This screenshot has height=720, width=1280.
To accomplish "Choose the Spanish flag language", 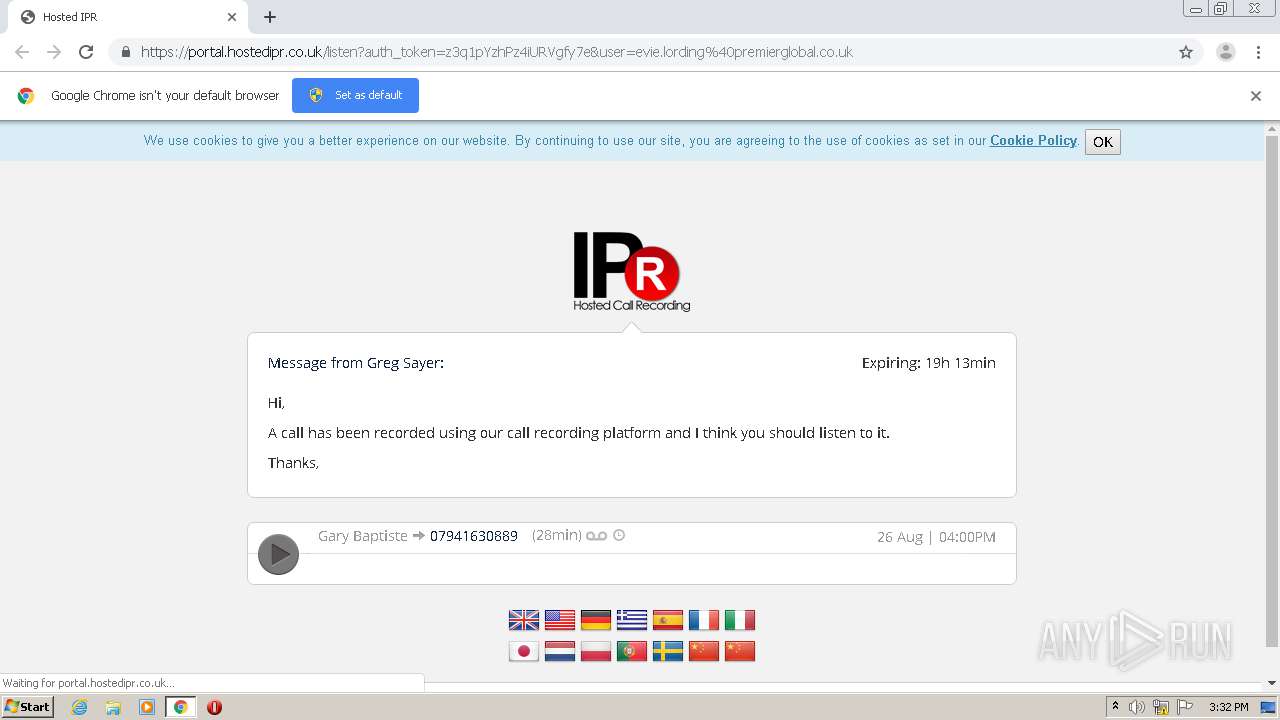I will click(x=668, y=620).
